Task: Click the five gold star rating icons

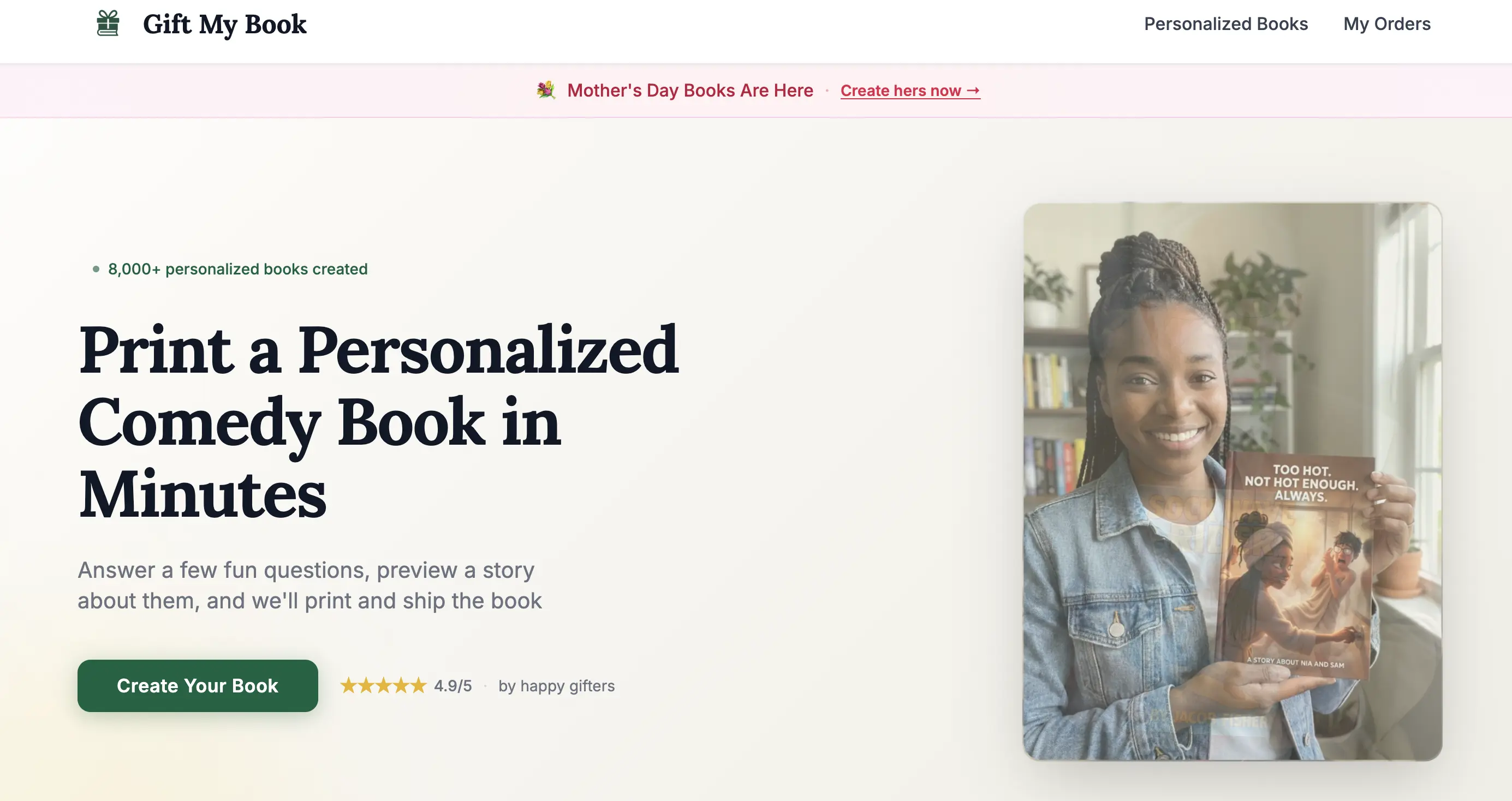Action: point(383,685)
